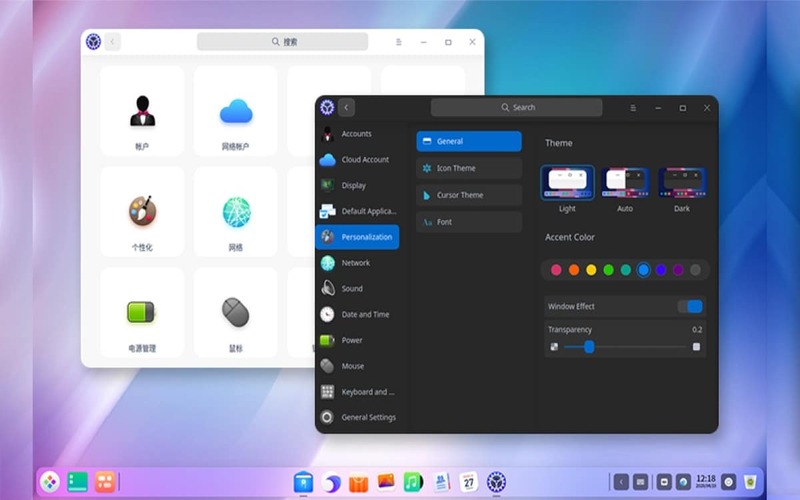Switch to the Cursor Theme tab
Image resolution: width=800 pixels, height=500 pixels.
[469, 195]
